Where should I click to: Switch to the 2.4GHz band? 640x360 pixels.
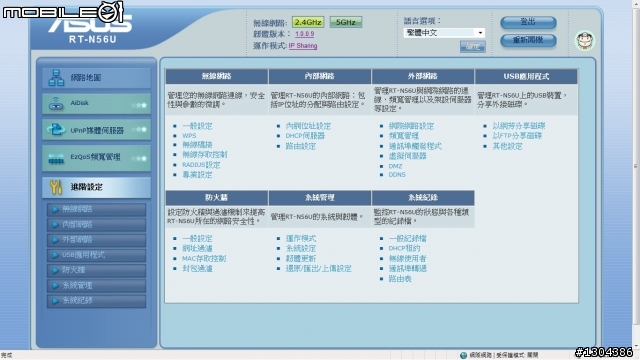click(308, 22)
